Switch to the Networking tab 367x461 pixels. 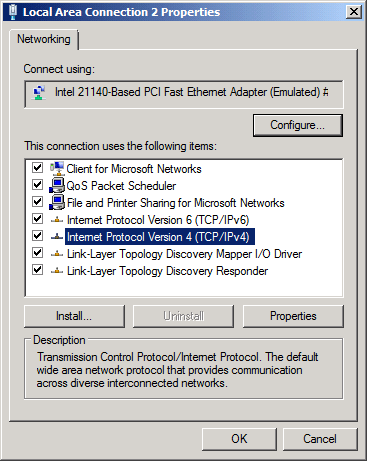pyautogui.click(x=44, y=39)
